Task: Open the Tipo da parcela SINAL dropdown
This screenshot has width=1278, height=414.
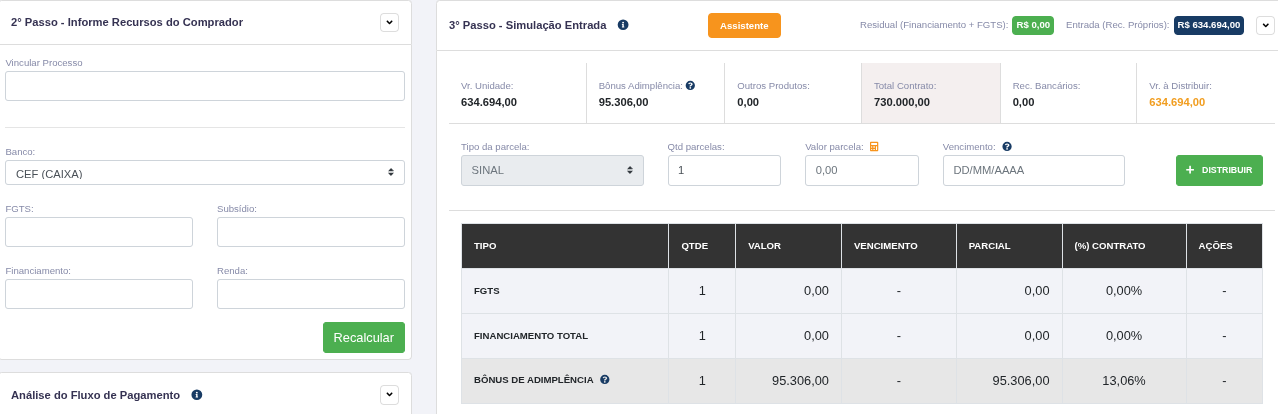Action: click(x=552, y=170)
